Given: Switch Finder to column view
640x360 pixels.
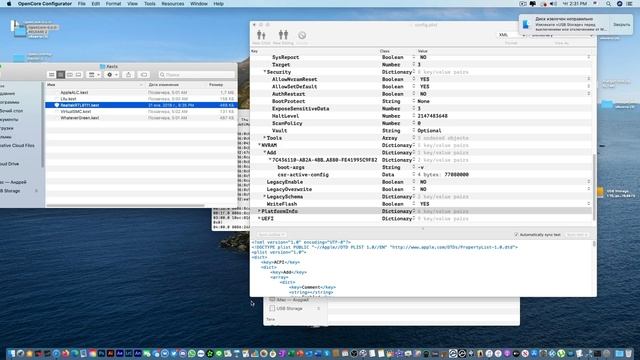Looking at the screenshot, I should 69,75.
